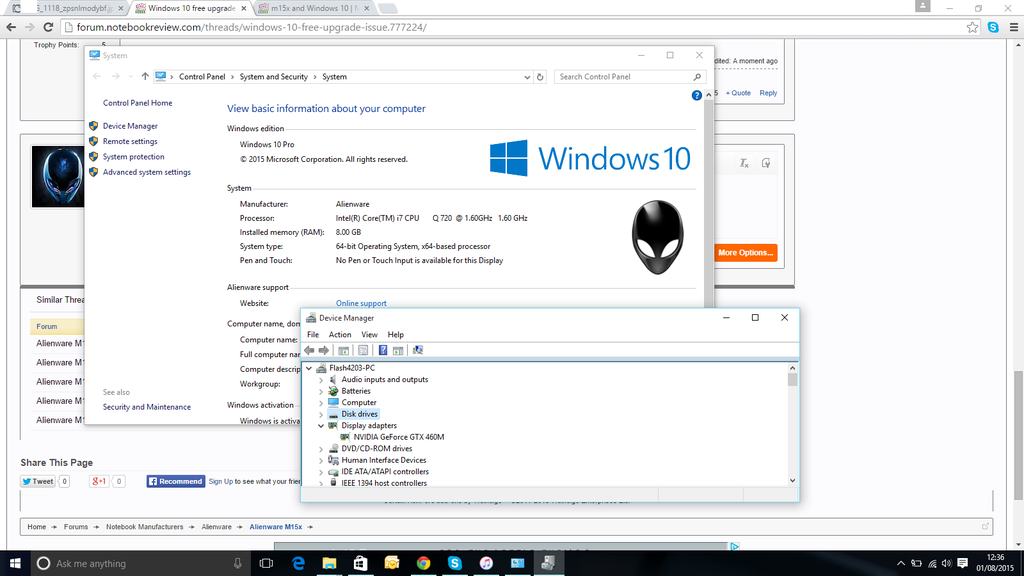Screen dimensions: 1024x576
Task: Click the Tweet share button
Action: tap(37, 481)
